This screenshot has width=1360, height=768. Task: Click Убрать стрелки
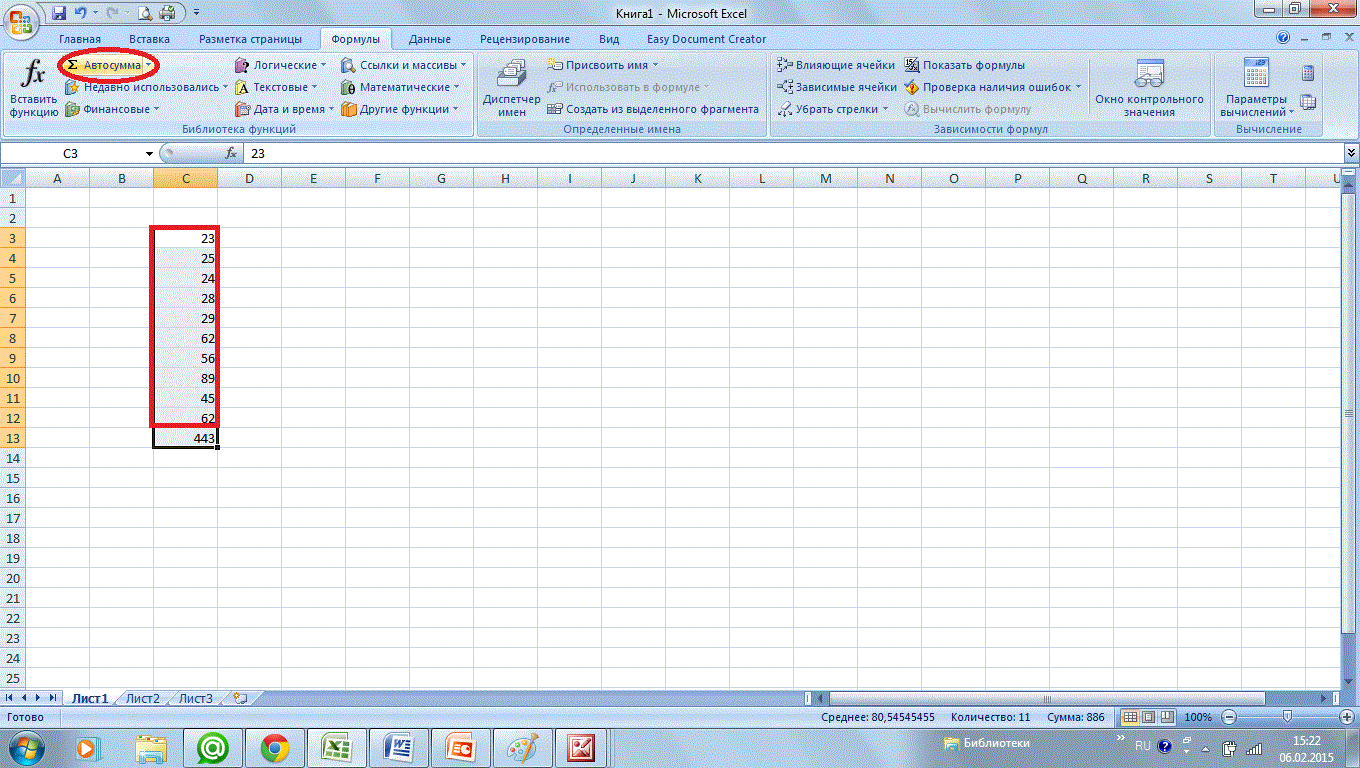tap(834, 109)
